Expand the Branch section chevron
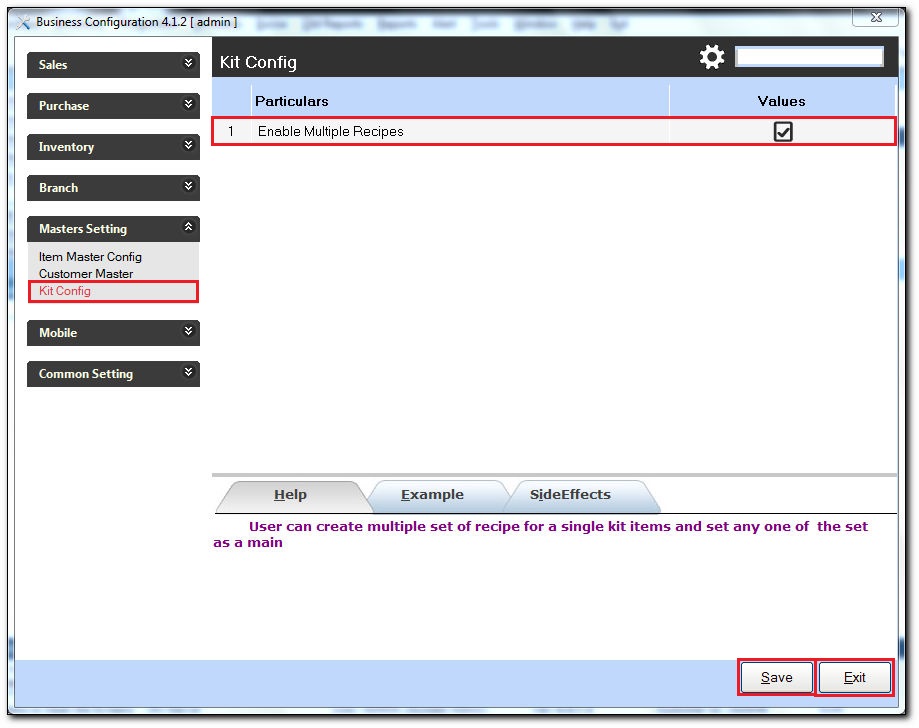The width and height of the screenshot is (919, 728). click(188, 186)
